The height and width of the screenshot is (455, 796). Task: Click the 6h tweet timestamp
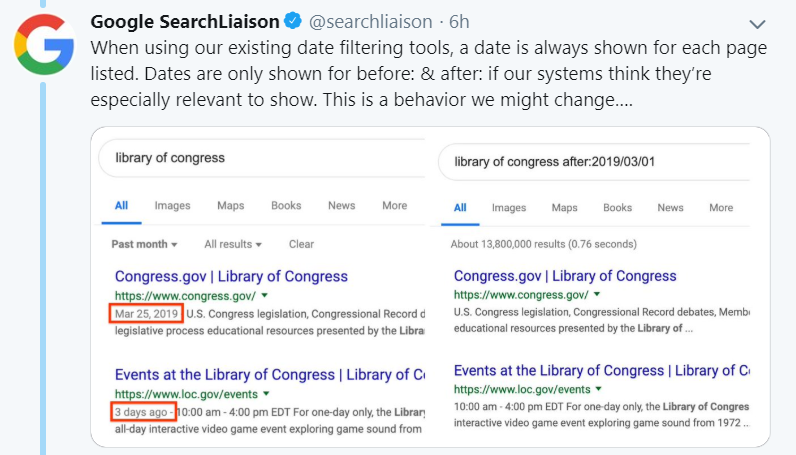[x=459, y=22]
